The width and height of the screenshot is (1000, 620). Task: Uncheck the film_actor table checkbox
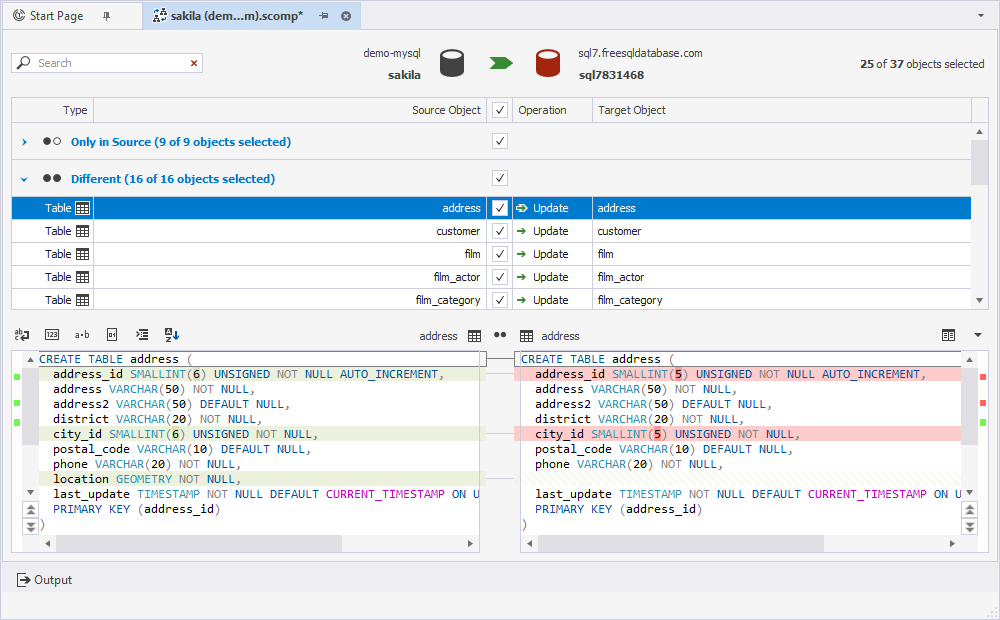500,277
